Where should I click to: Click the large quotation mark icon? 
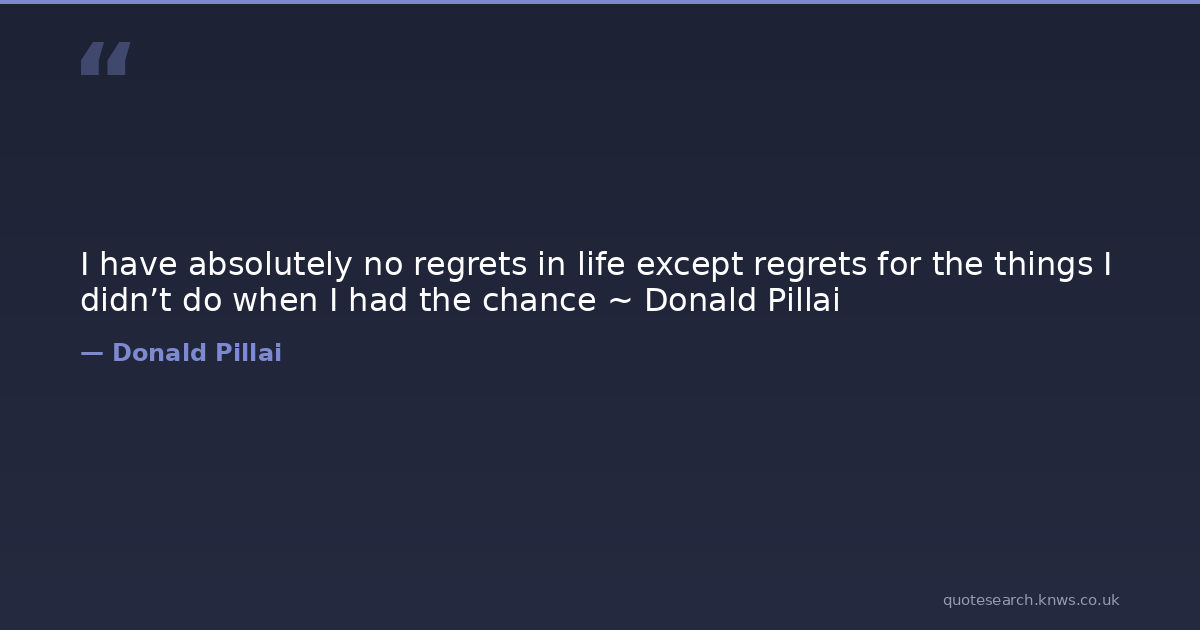(105, 58)
